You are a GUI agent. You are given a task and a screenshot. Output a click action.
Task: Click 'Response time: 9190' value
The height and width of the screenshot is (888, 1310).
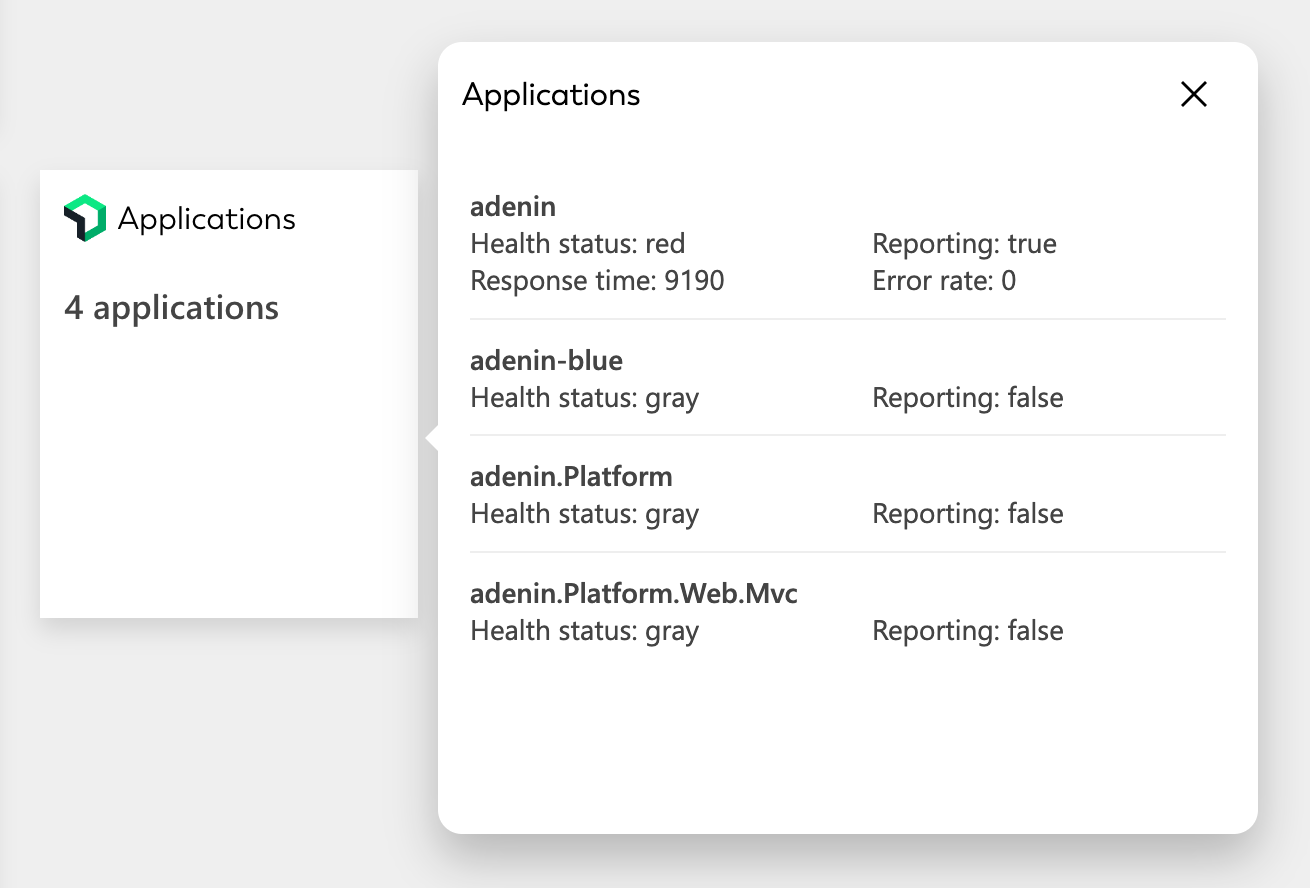pos(597,281)
